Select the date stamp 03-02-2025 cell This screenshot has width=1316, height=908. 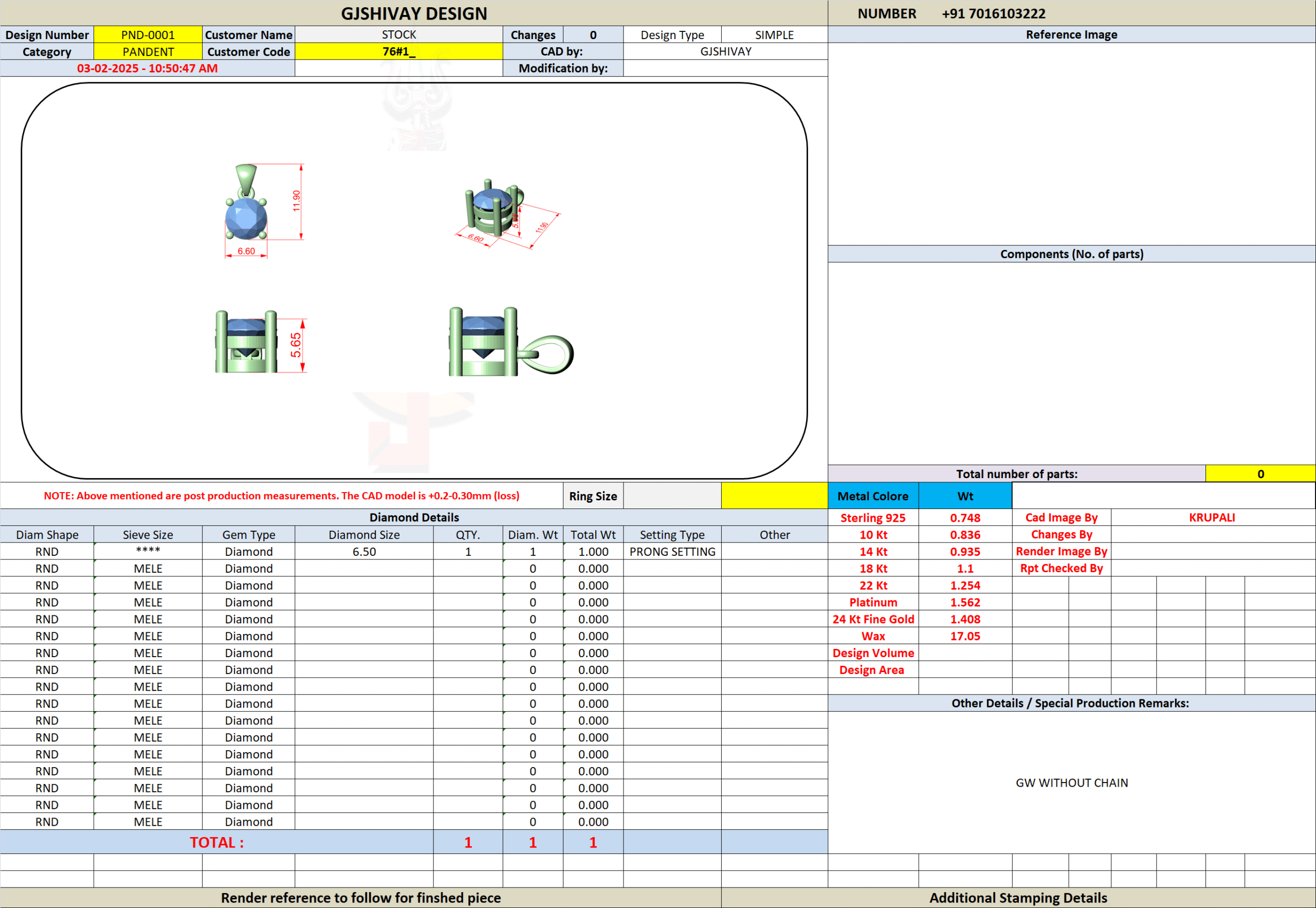pos(148,68)
